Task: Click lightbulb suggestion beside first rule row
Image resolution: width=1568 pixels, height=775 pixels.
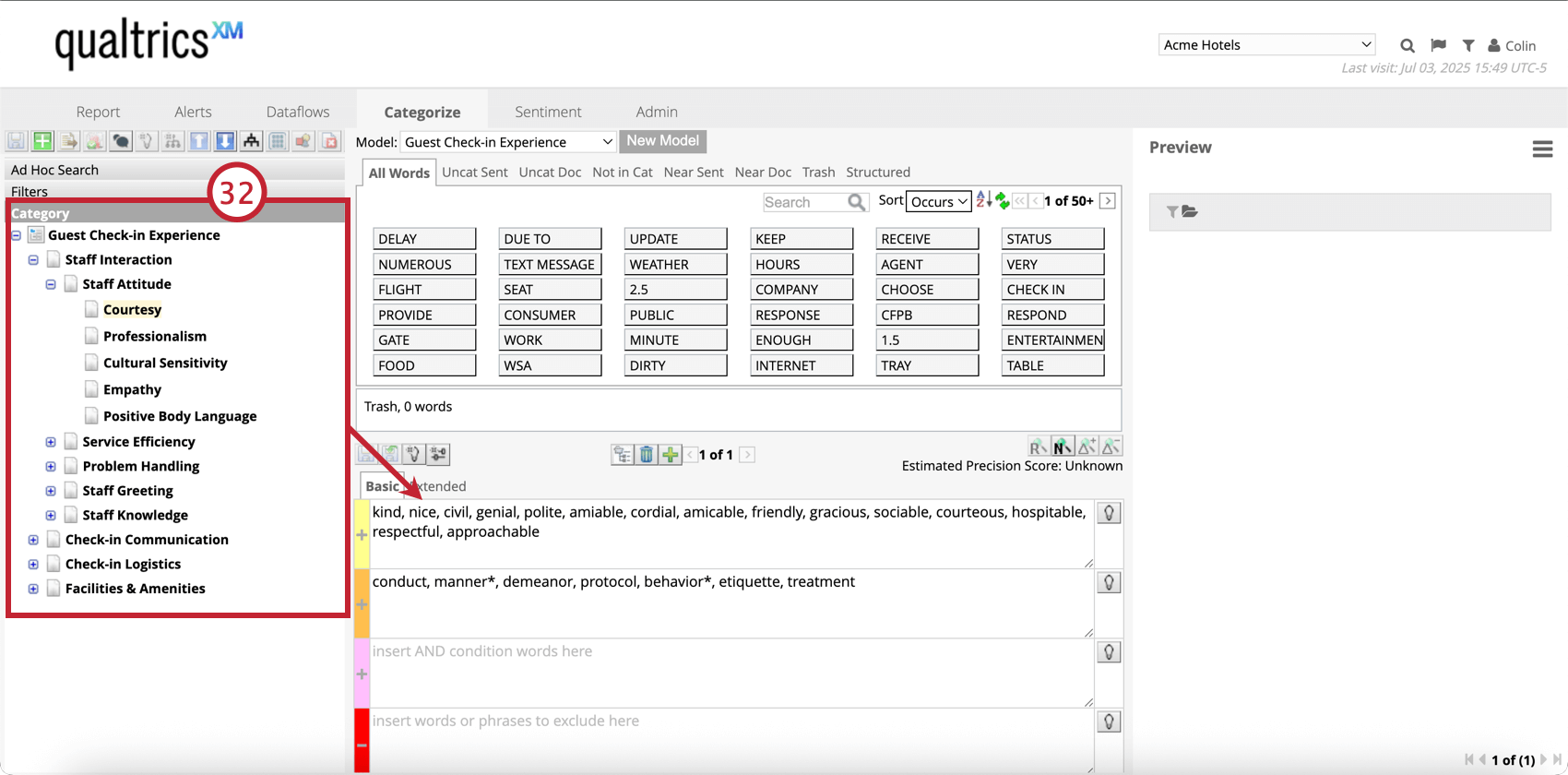Action: point(1109,513)
